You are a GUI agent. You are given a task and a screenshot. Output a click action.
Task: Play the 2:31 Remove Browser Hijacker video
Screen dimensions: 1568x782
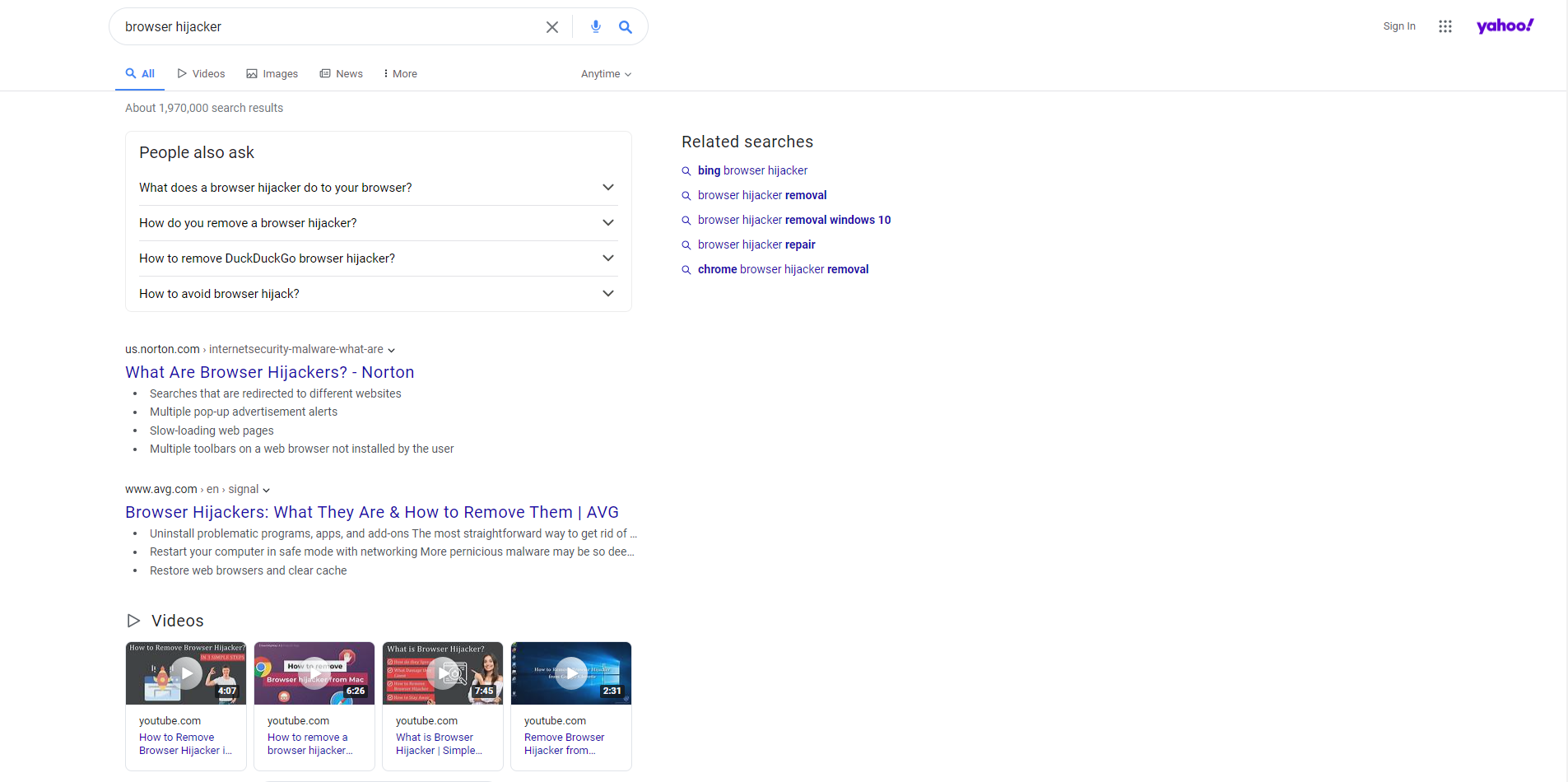pos(571,673)
